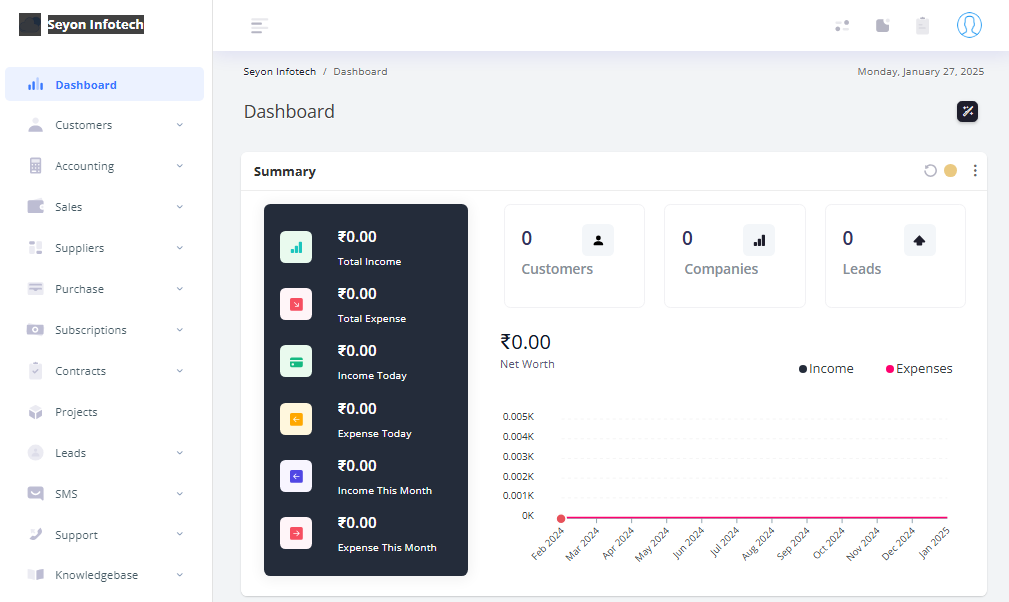Viewport: 1009px width, 602px height.
Task: Click the Leads card arrow icon
Action: point(919,240)
